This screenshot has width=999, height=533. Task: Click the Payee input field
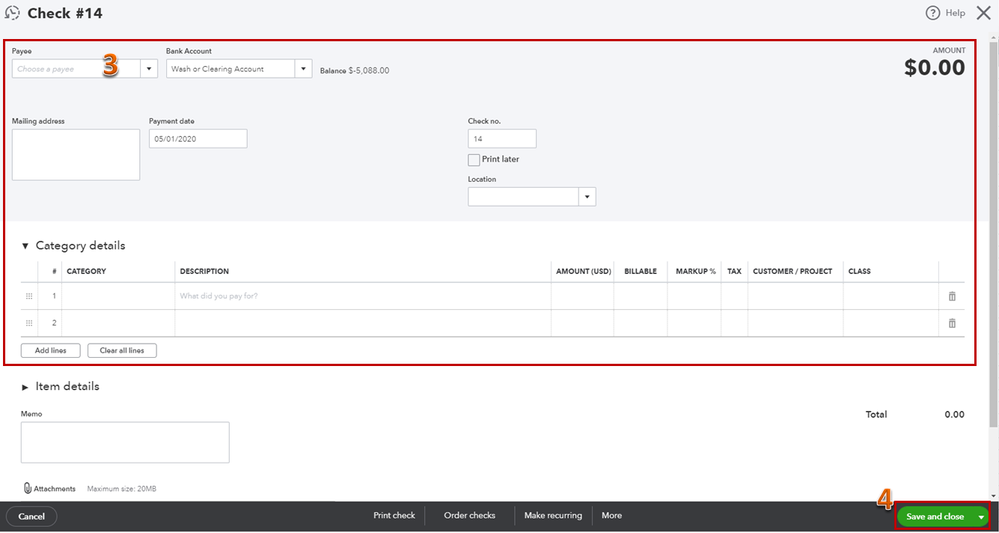(76, 69)
